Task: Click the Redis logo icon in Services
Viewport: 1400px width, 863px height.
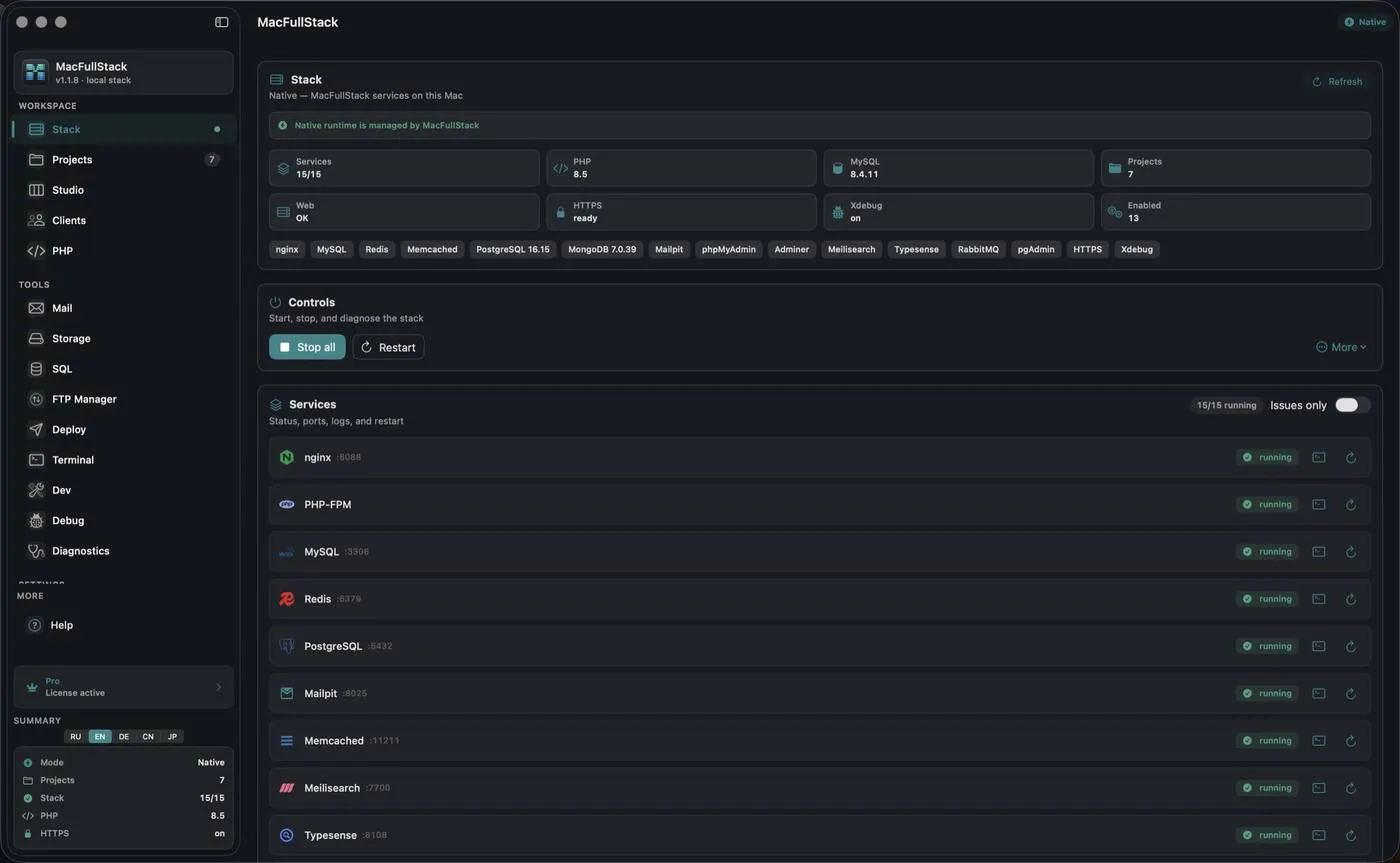Action: 286,599
